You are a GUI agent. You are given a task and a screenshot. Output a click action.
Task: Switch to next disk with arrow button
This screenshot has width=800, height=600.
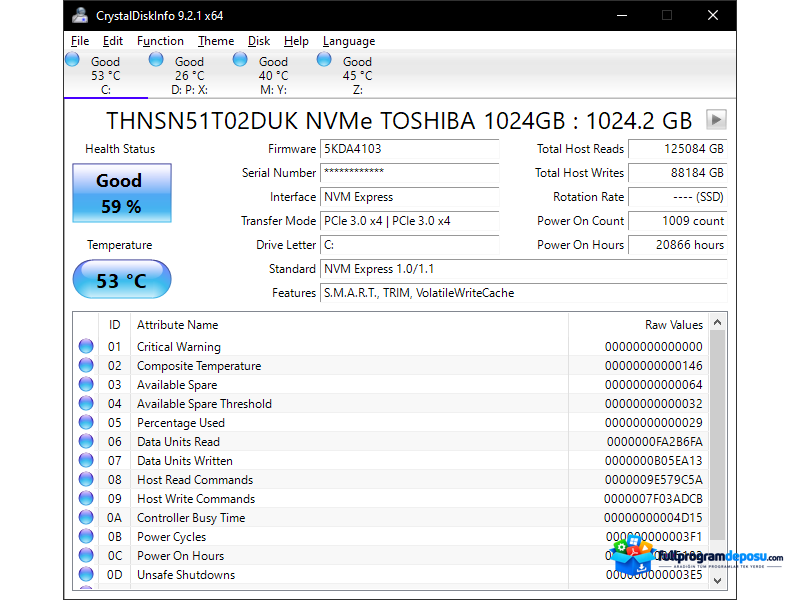coord(716,120)
